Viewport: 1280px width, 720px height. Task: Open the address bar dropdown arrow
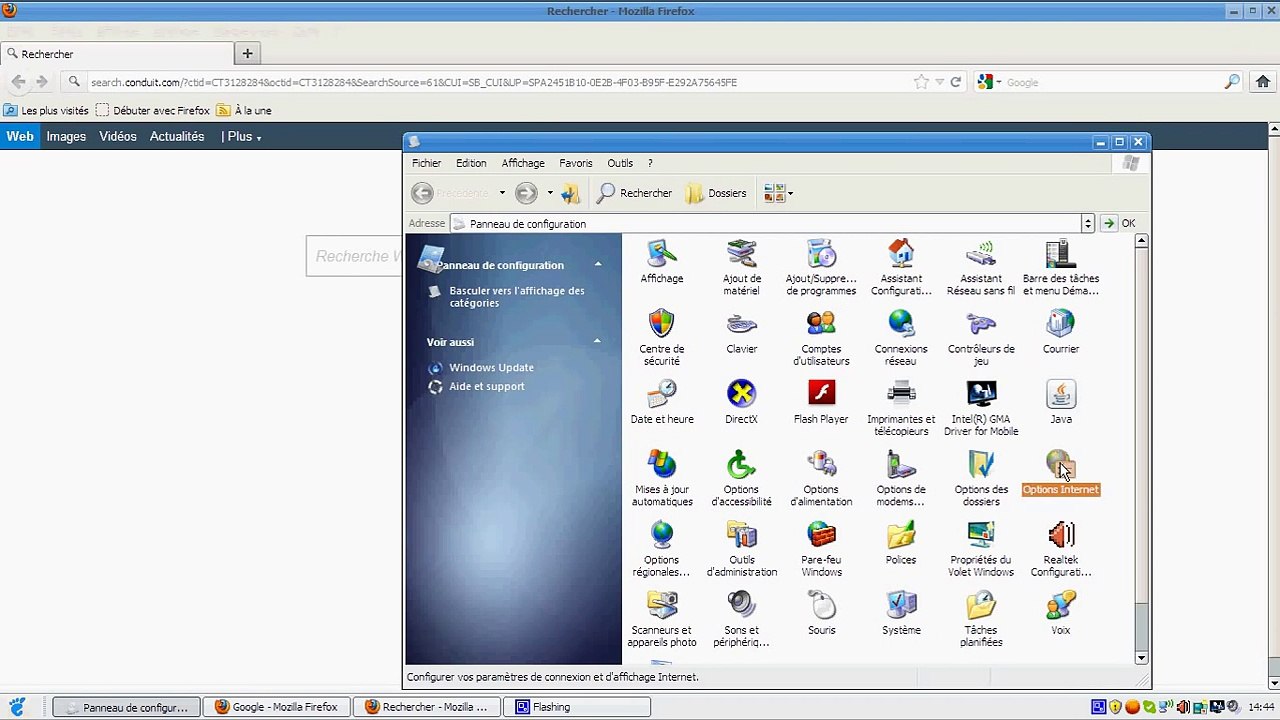click(1087, 223)
